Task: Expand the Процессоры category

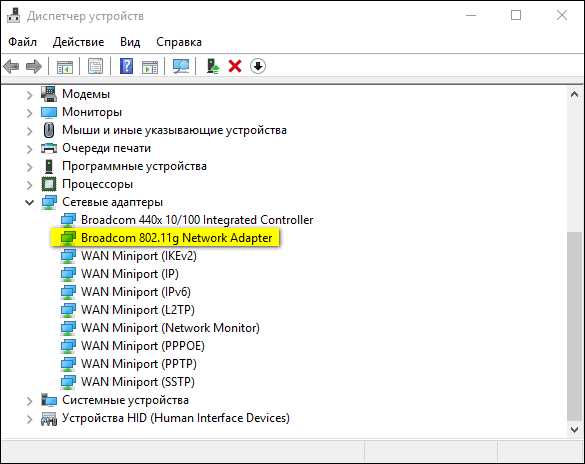Action: 29,185
